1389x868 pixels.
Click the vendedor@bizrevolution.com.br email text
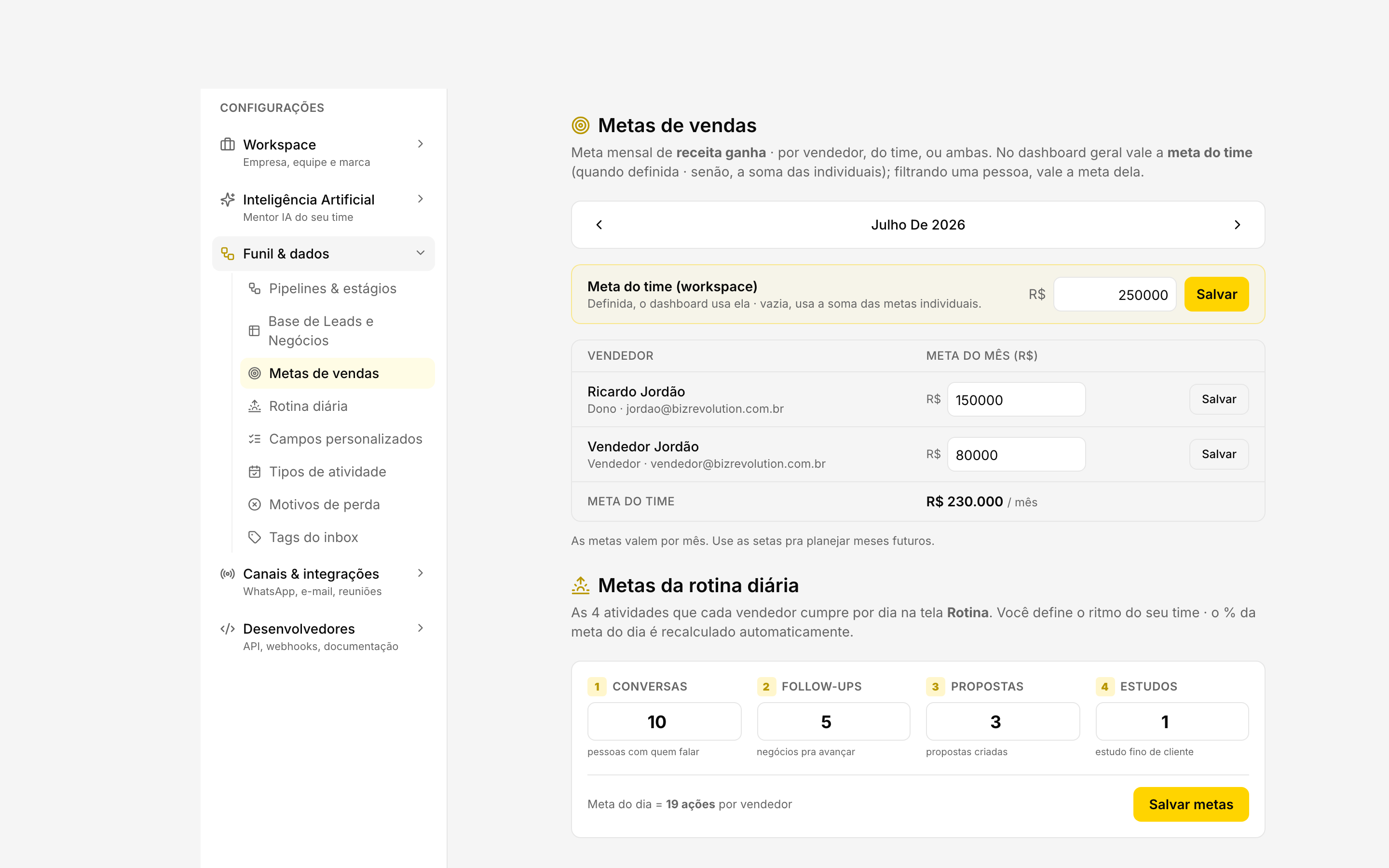737,464
